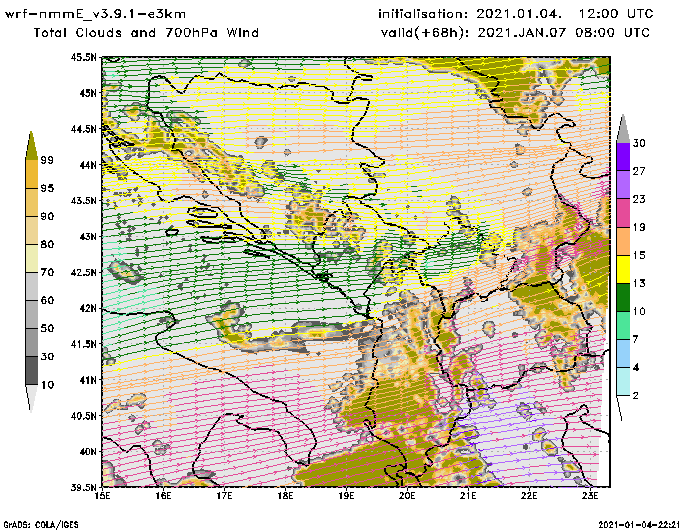This screenshot has height=530, width=700.
Task: Select the 50–60 gray cloud swatch
Action: (x=32, y=314)
